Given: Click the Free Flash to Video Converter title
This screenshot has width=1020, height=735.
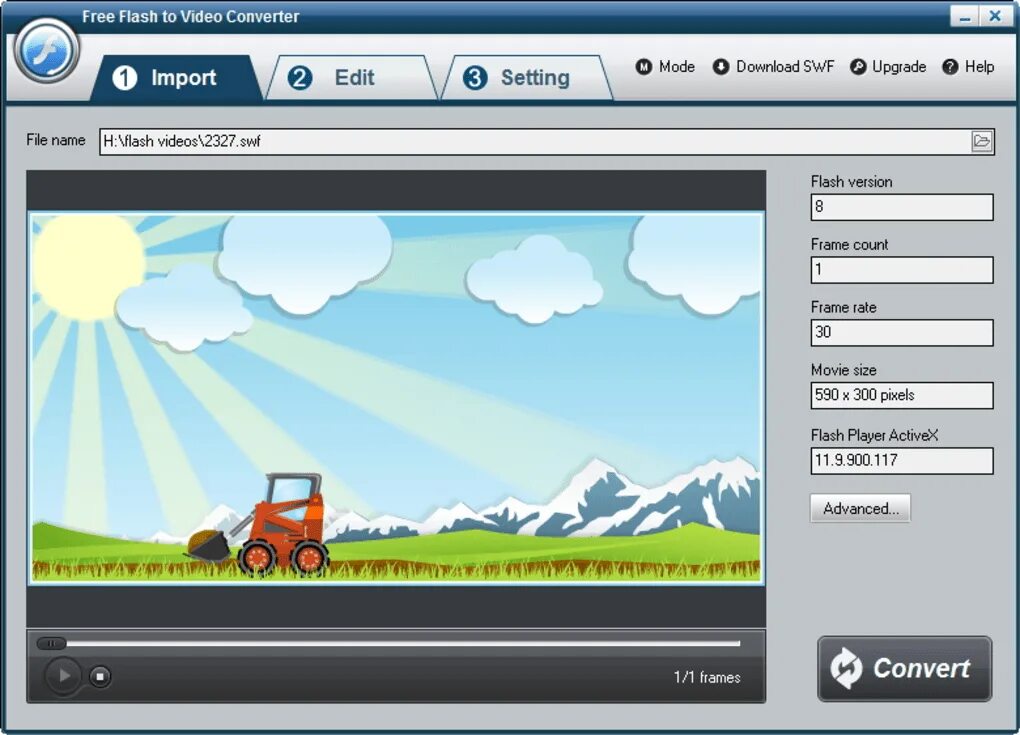Looking at the screenshot, I should pyautogui.click(x=190, y=17).
